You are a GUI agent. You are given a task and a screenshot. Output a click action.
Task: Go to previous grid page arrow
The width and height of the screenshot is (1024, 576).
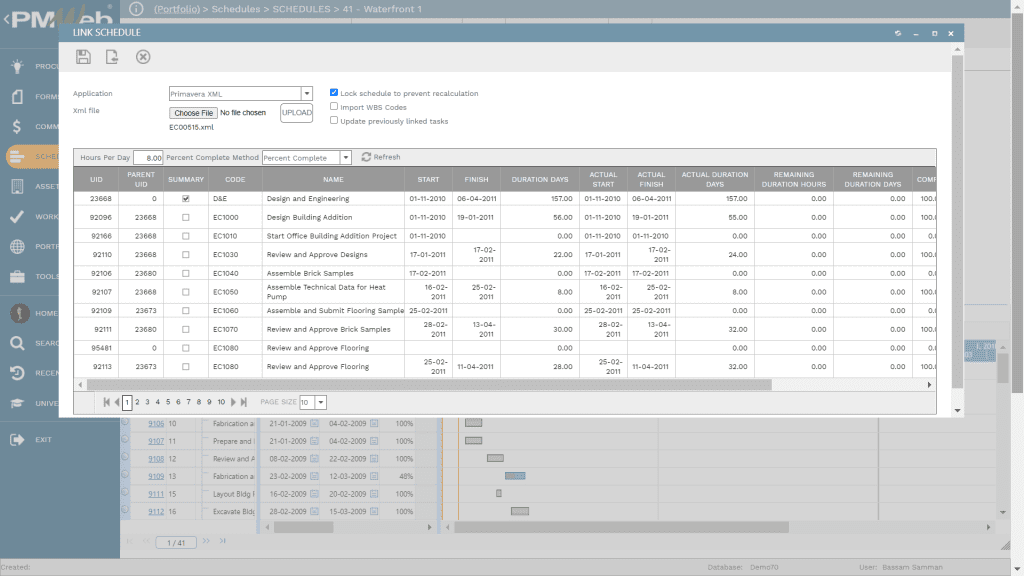click(x=117, y=402)
